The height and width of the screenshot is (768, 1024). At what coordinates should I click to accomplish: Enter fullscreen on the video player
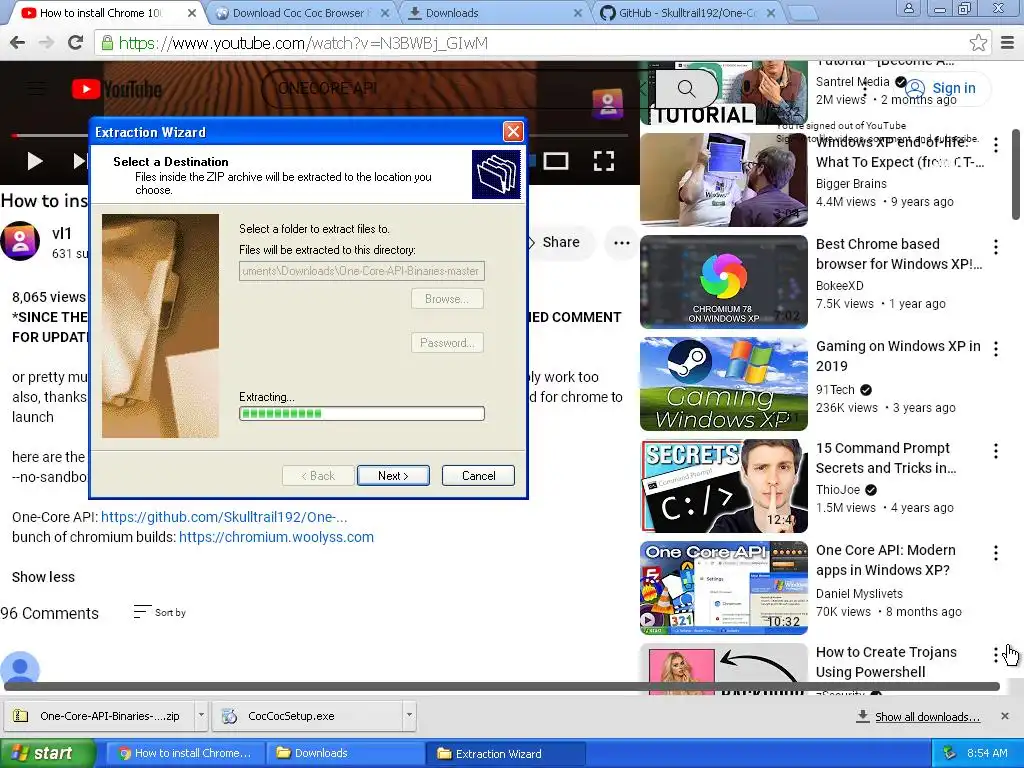603,161
